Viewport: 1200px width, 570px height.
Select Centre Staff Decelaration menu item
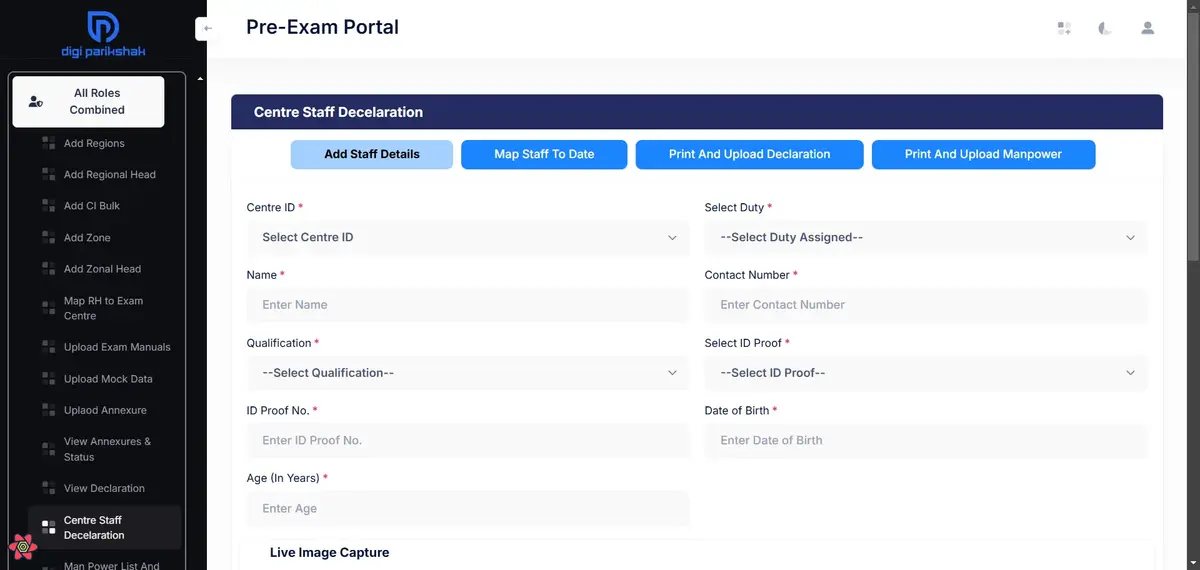(105, 527)
